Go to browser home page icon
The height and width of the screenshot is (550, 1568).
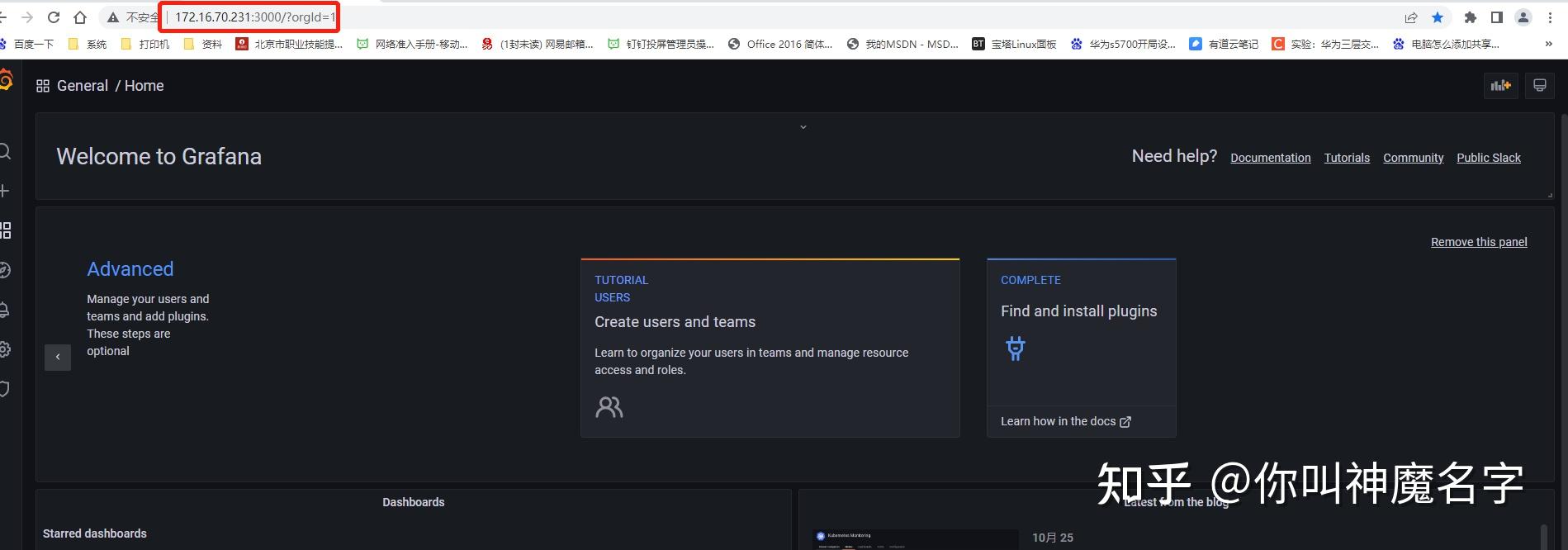(80, 17)
